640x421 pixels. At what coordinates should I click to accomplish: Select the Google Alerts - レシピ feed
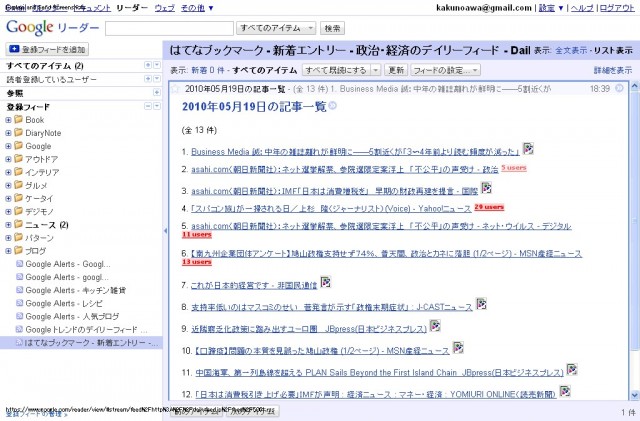tap(64, 303)
